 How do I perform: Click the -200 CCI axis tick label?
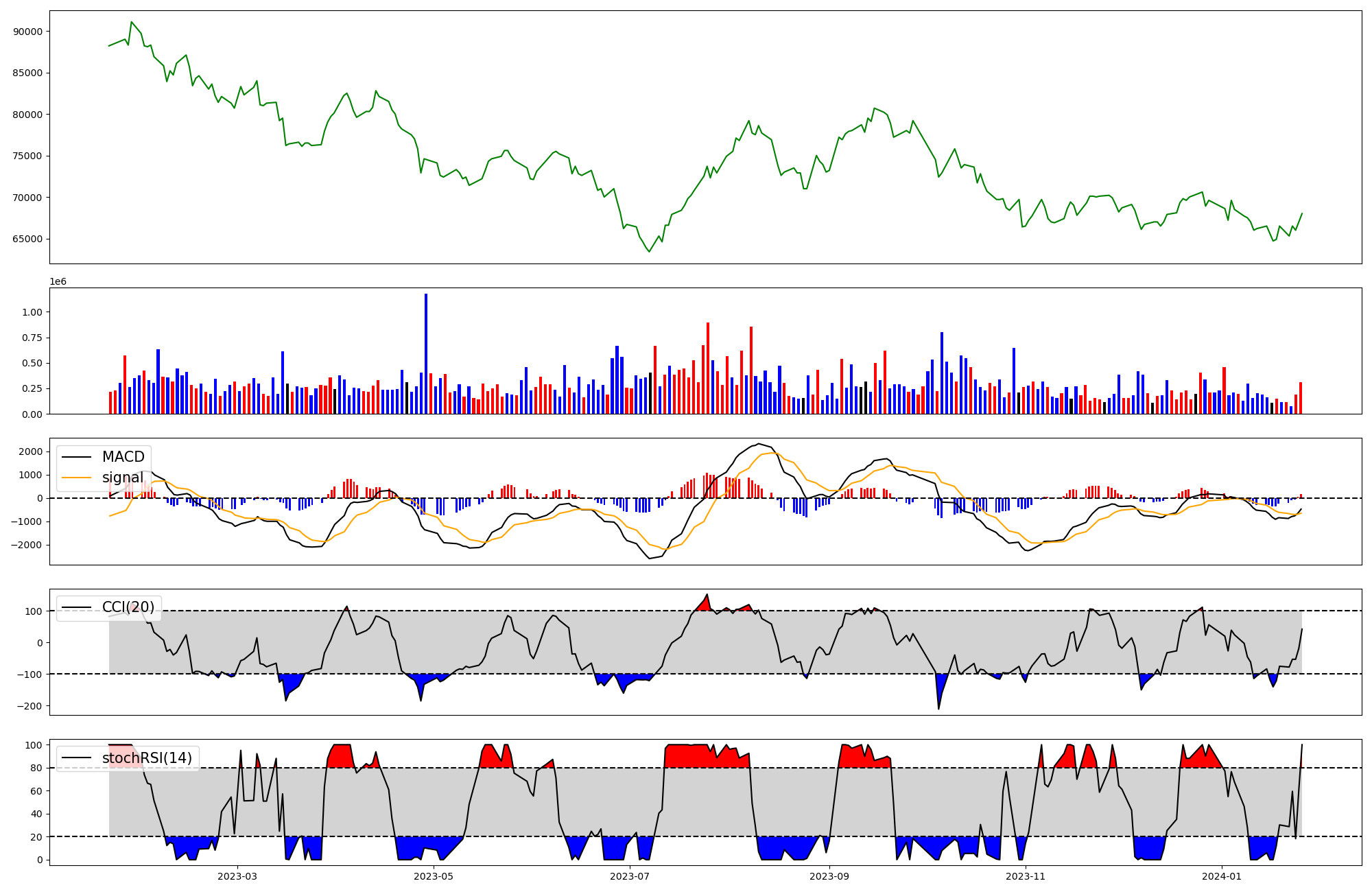click(x=30, y=706)
